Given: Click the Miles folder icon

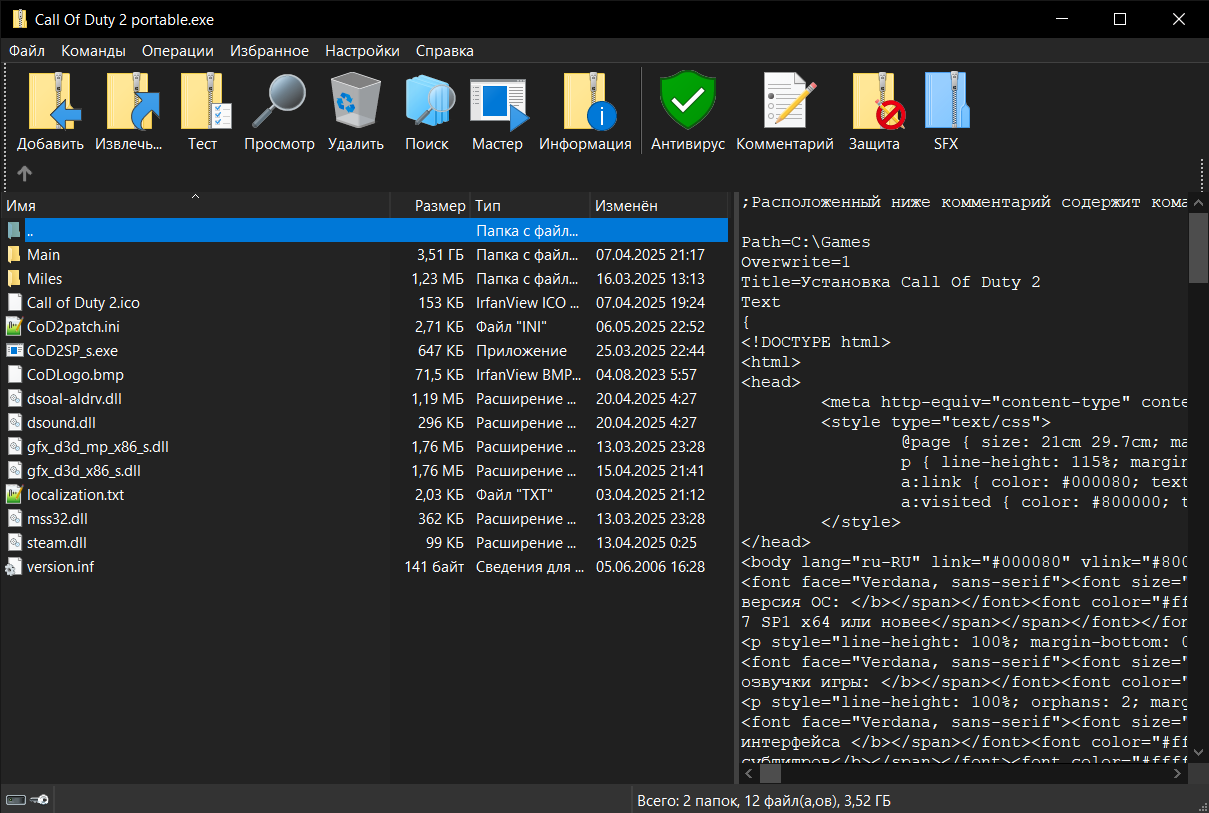Looking at the screenshot, I should (14, 279).
